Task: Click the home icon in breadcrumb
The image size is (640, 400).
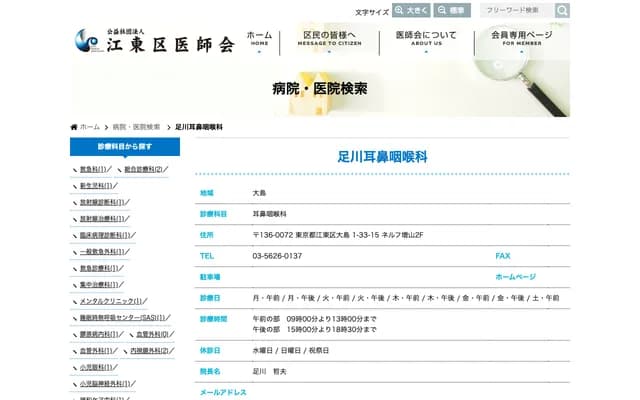Action: tap(74, 127)
